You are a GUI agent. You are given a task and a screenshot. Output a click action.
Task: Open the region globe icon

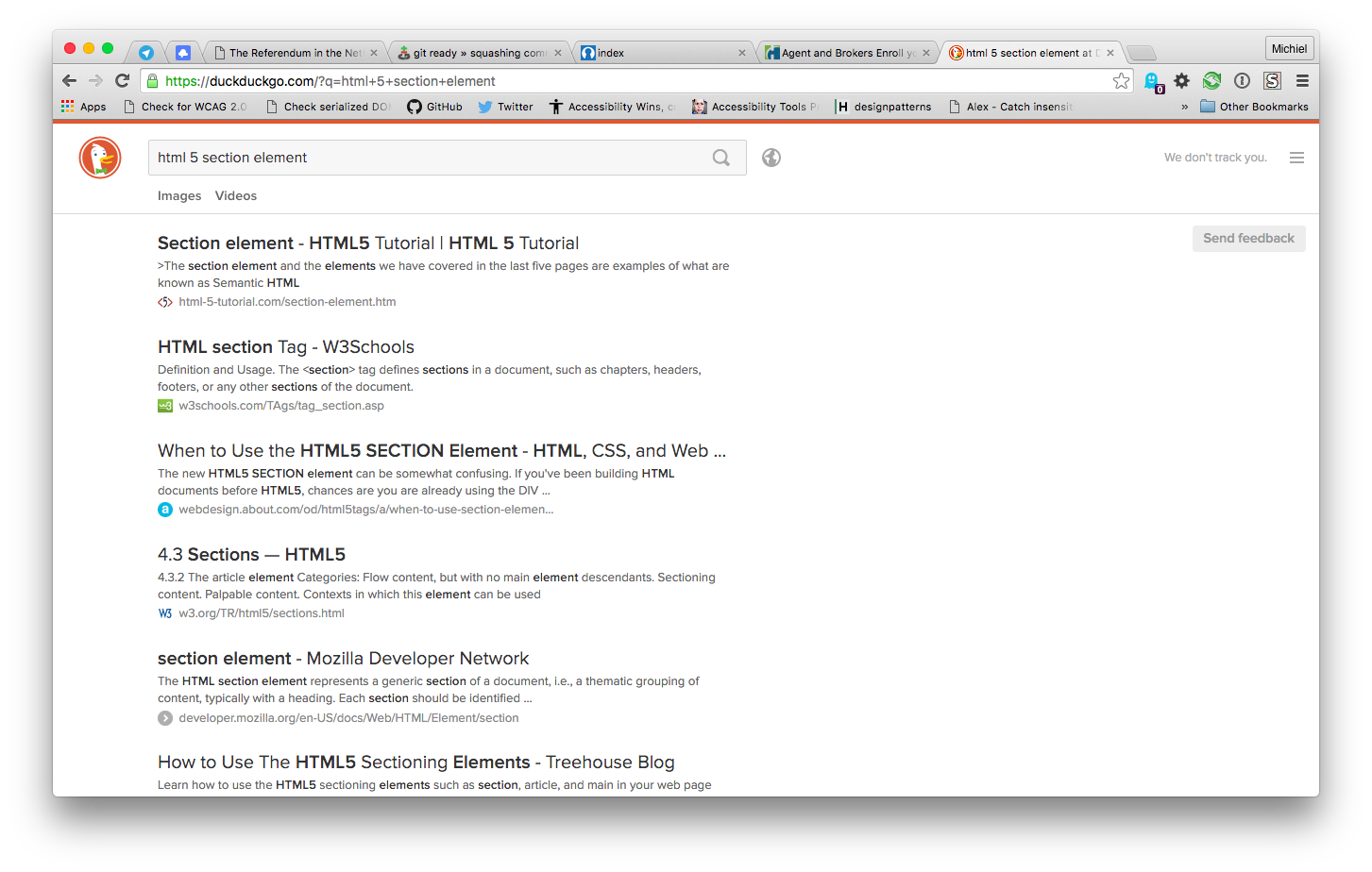[x=771, y=158]
